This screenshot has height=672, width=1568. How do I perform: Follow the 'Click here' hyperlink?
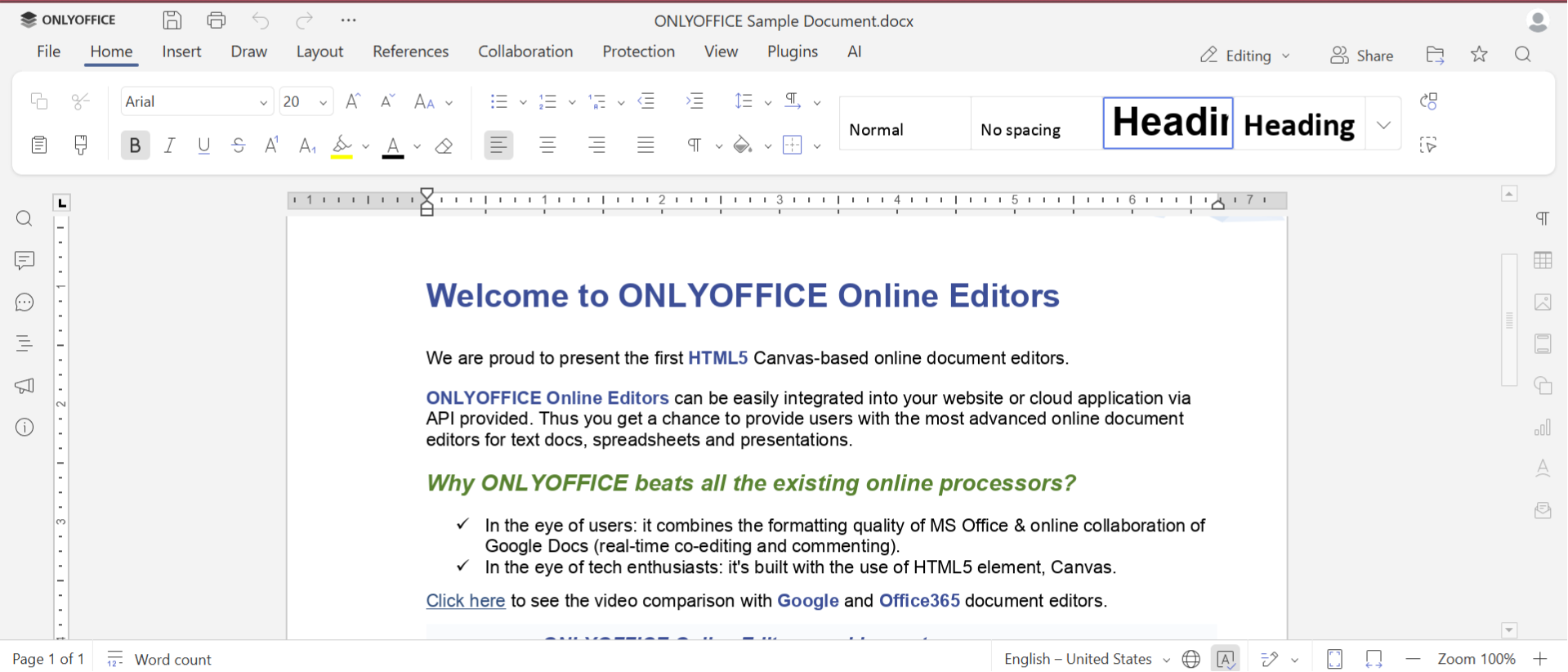tap(465, 601)
